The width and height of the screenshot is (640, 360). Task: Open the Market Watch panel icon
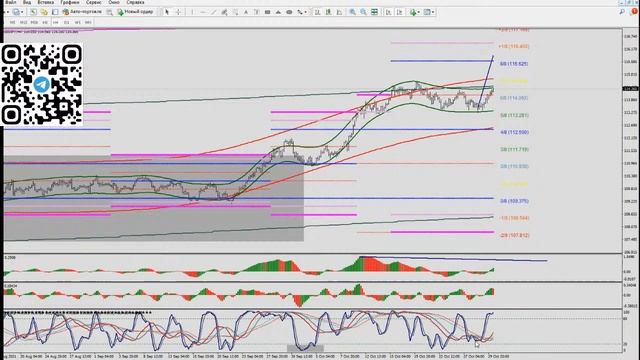33,12
